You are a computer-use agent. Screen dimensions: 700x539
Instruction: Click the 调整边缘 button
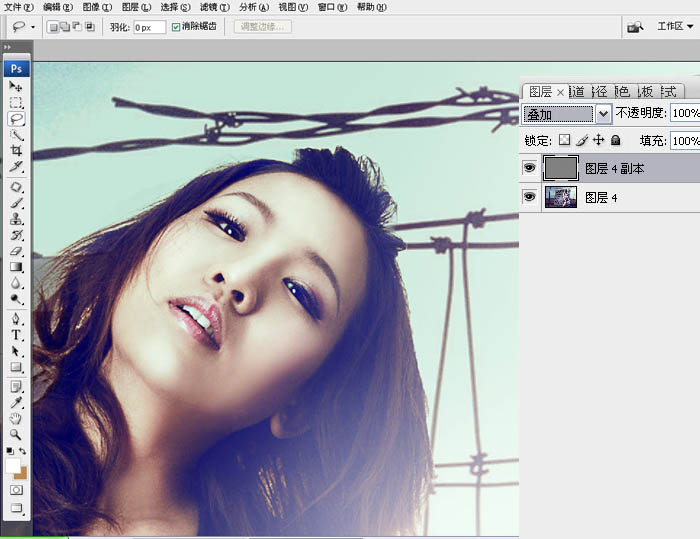pyautogui.click(x=263, y=27)
